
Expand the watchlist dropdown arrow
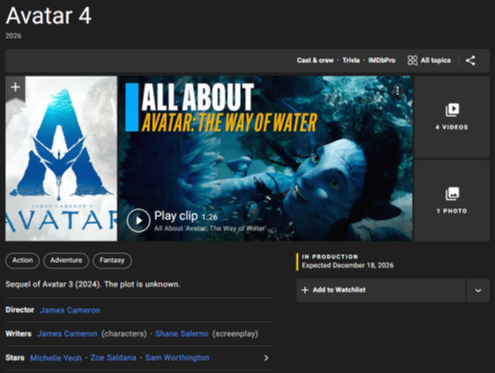click(x=478, y=290)
